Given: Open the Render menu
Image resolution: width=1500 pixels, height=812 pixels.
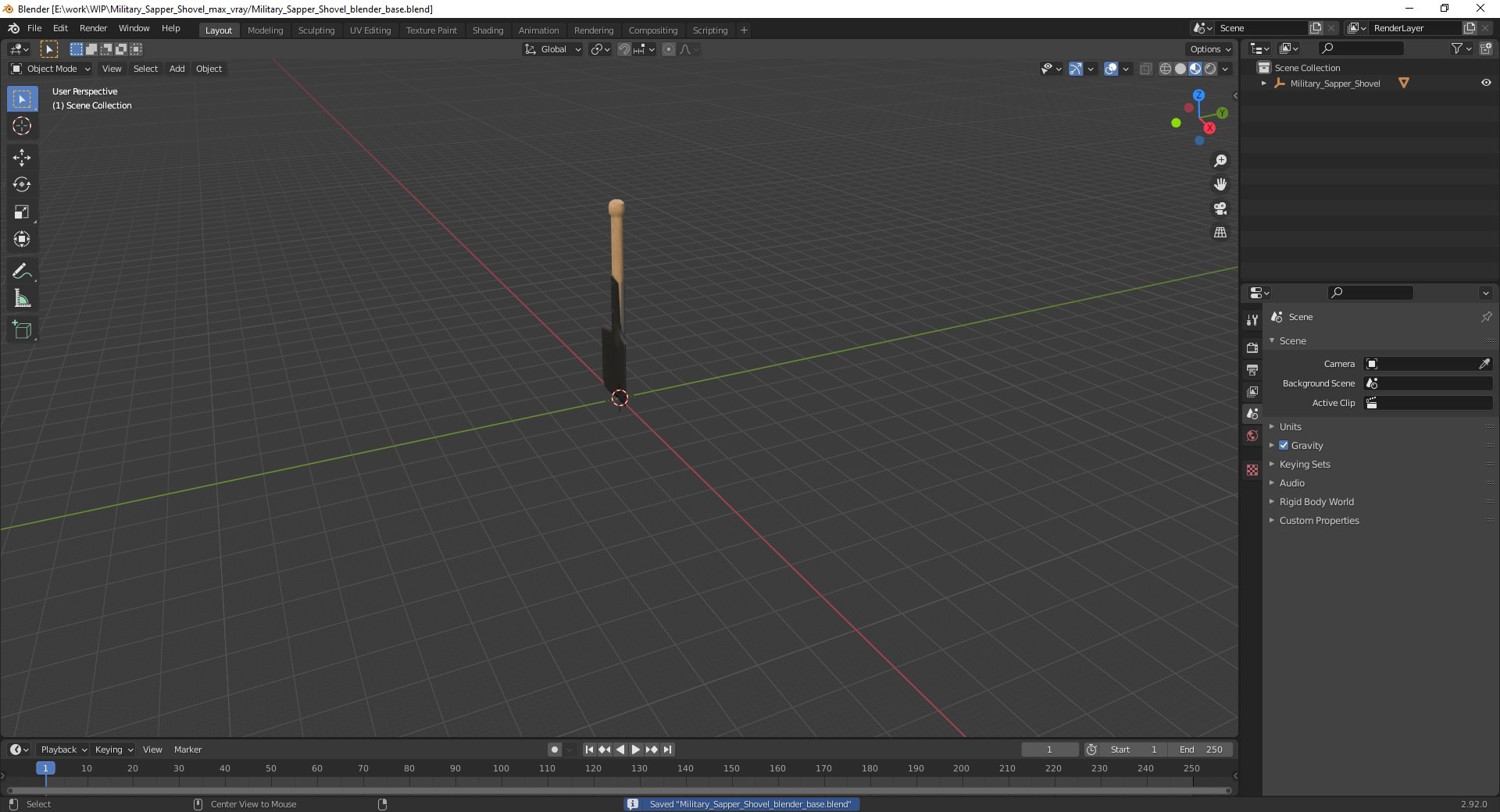Looking at the screenshot, I should (x=93, y=28).
